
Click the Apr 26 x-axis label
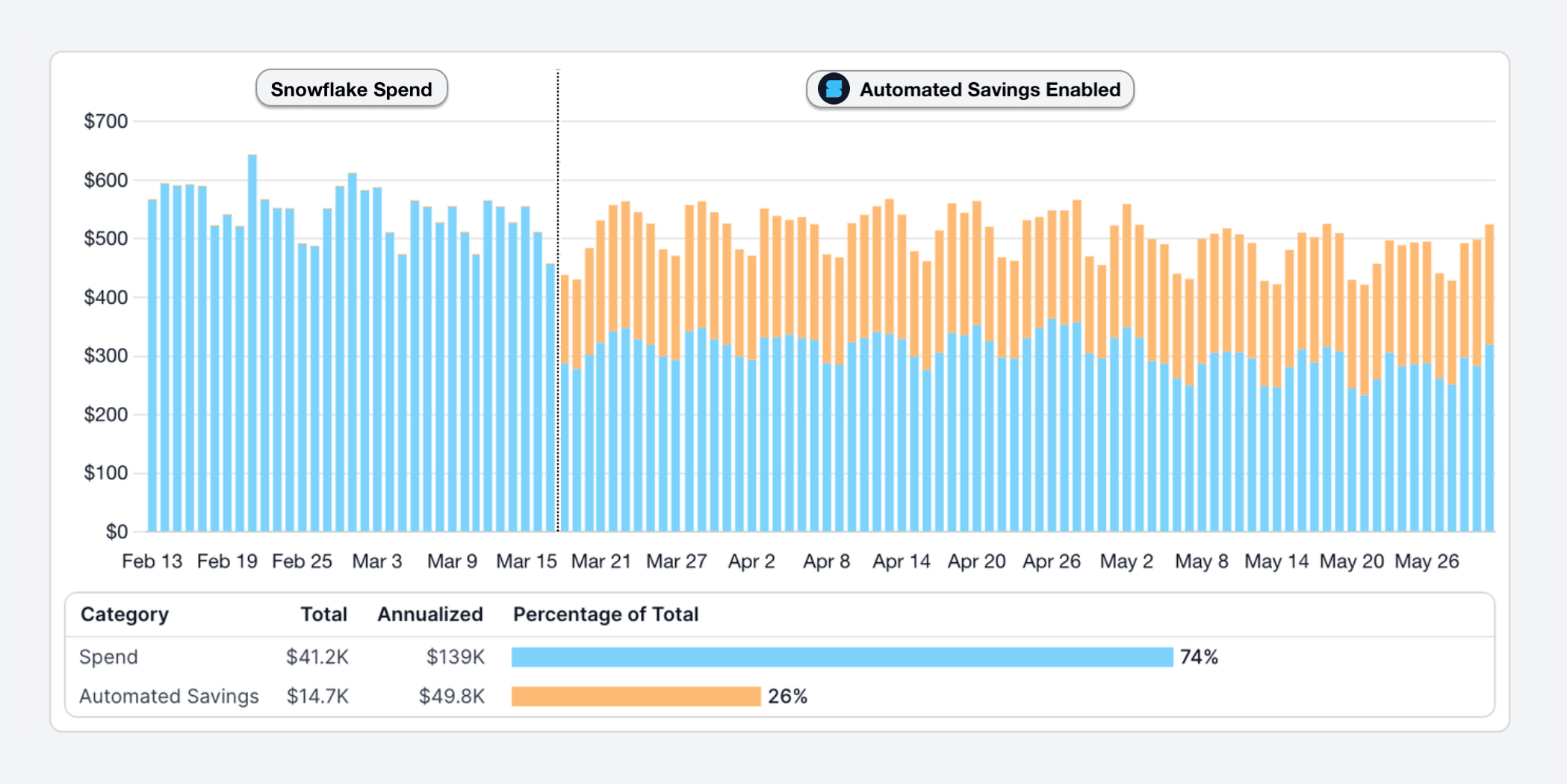(1052, 561)
